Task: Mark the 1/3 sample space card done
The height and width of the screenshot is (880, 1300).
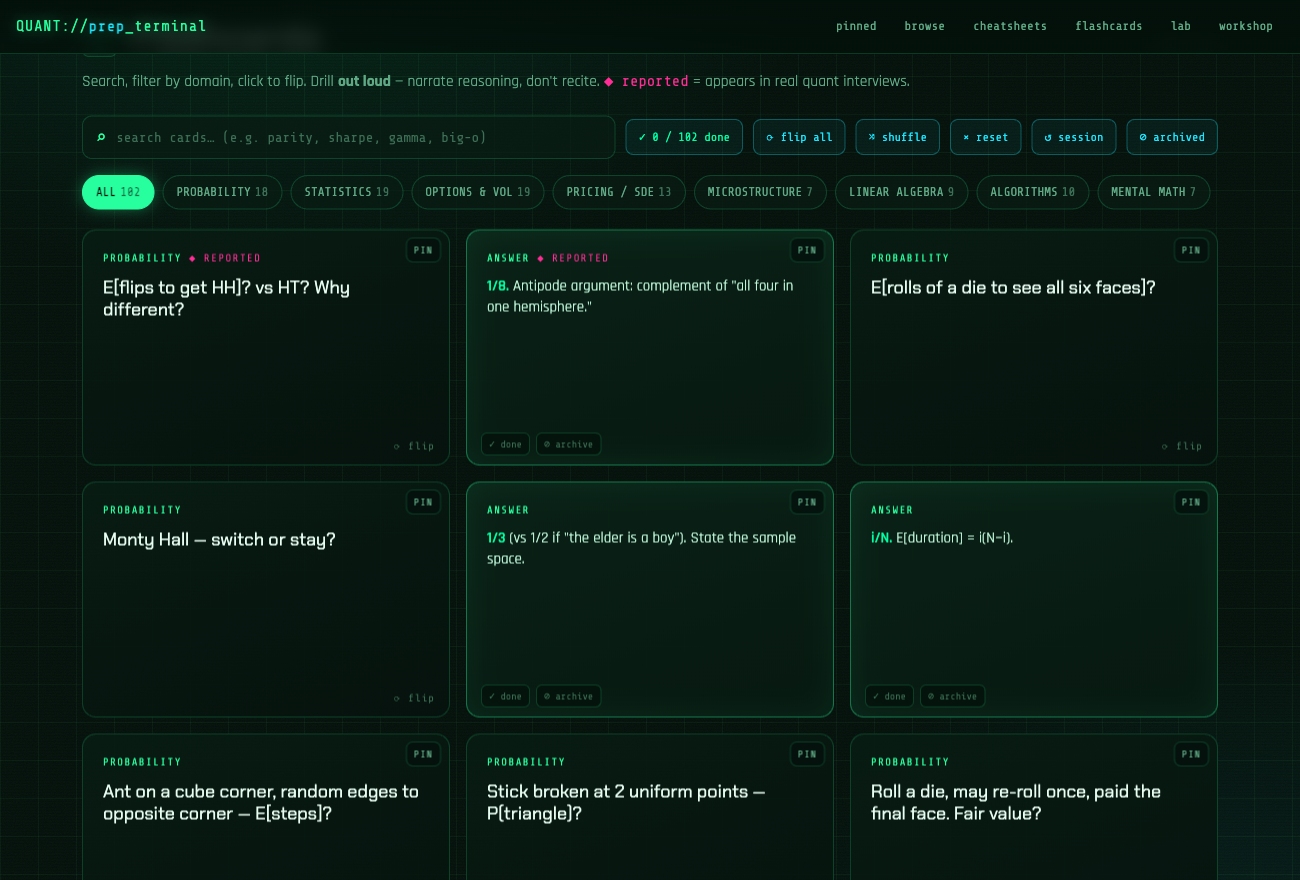Action: [505, 696]
